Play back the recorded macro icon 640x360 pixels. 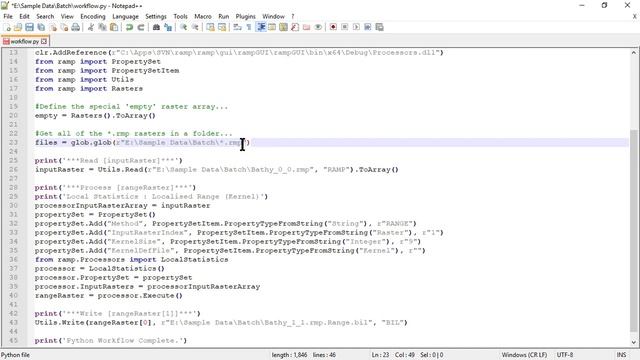click(x=356, y=27)
